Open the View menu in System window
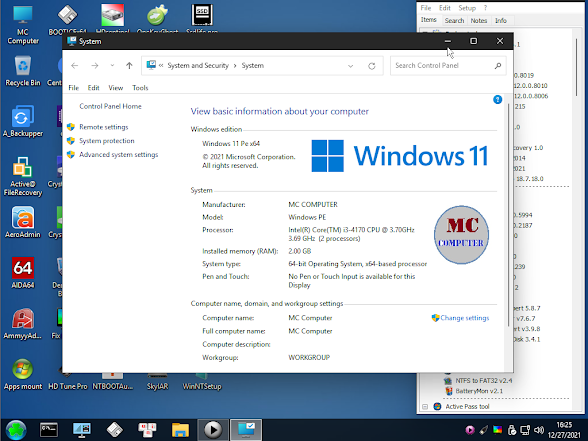588x441 pixels. click(116, 88)
